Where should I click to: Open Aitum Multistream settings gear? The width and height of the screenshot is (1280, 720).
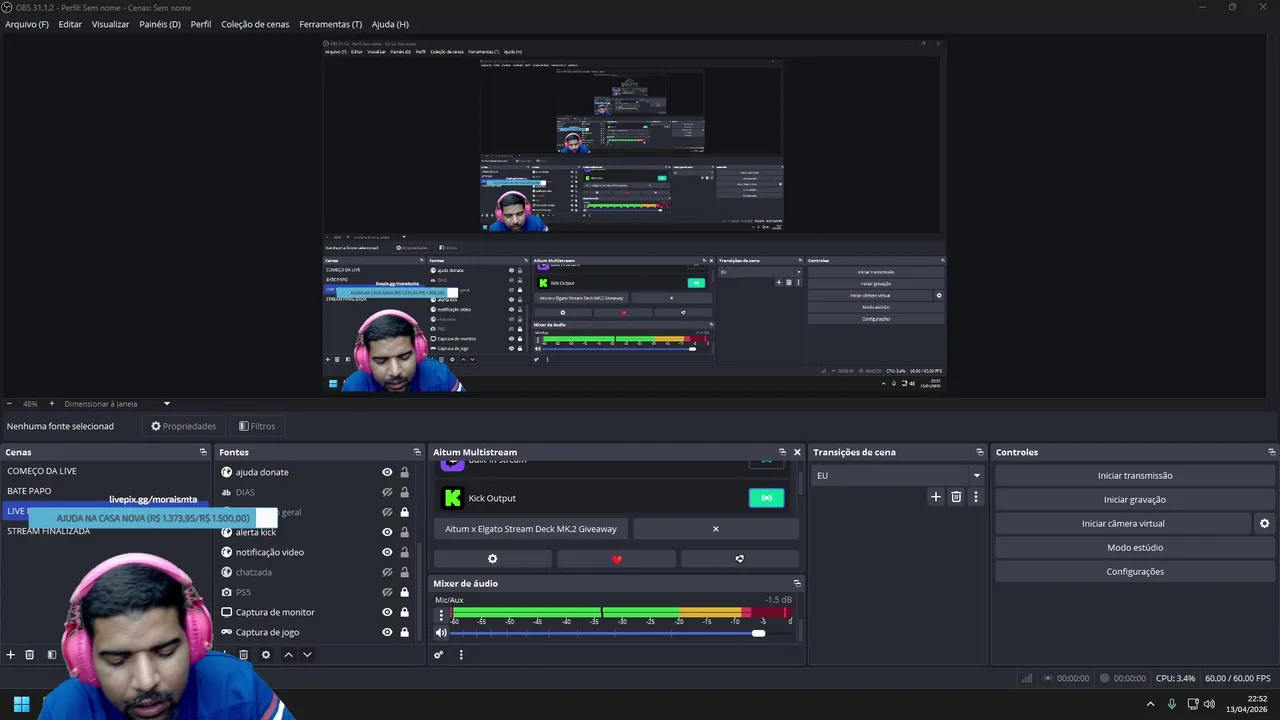tap(492, 559)
